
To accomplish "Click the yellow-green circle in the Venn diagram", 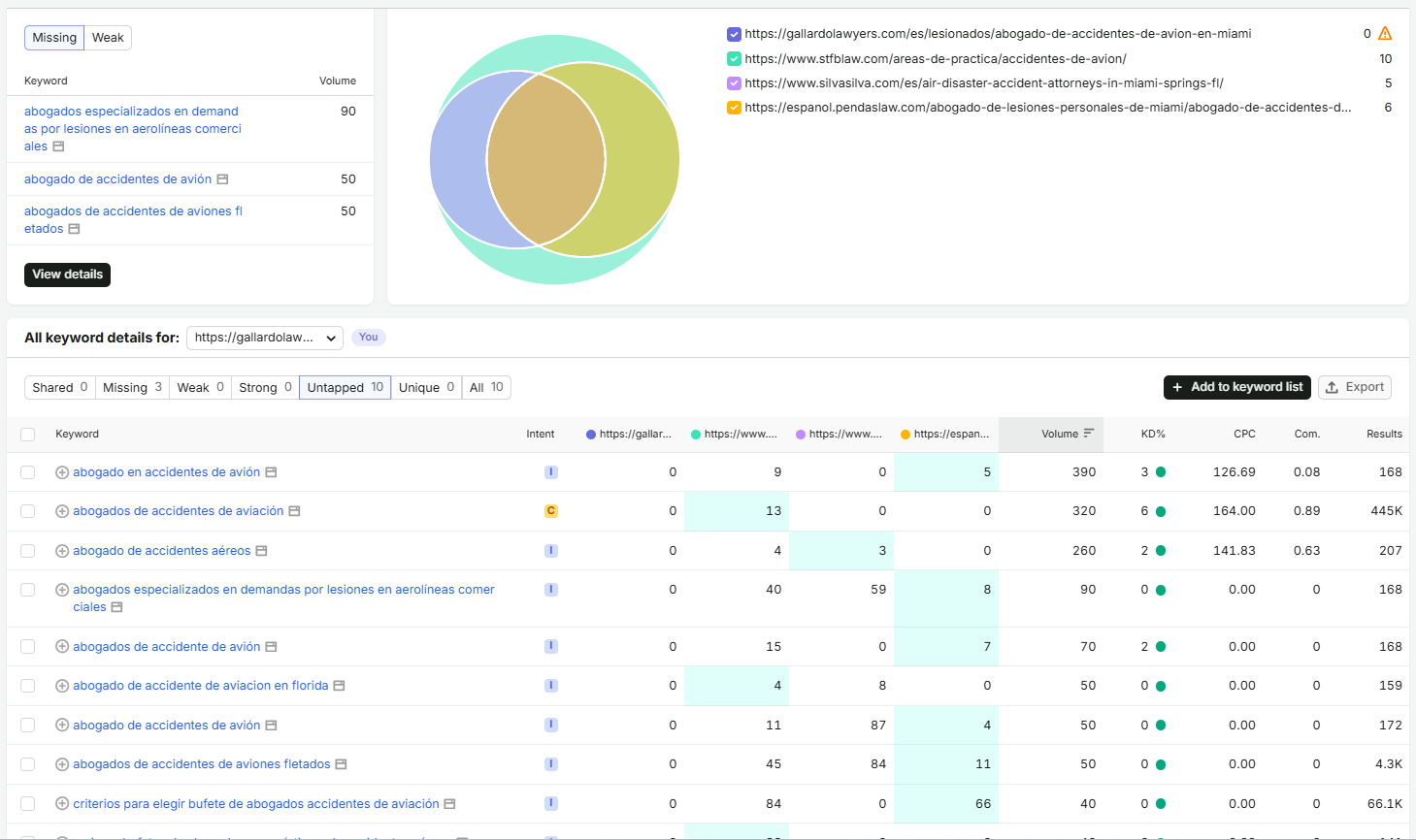I will (642, 160).
